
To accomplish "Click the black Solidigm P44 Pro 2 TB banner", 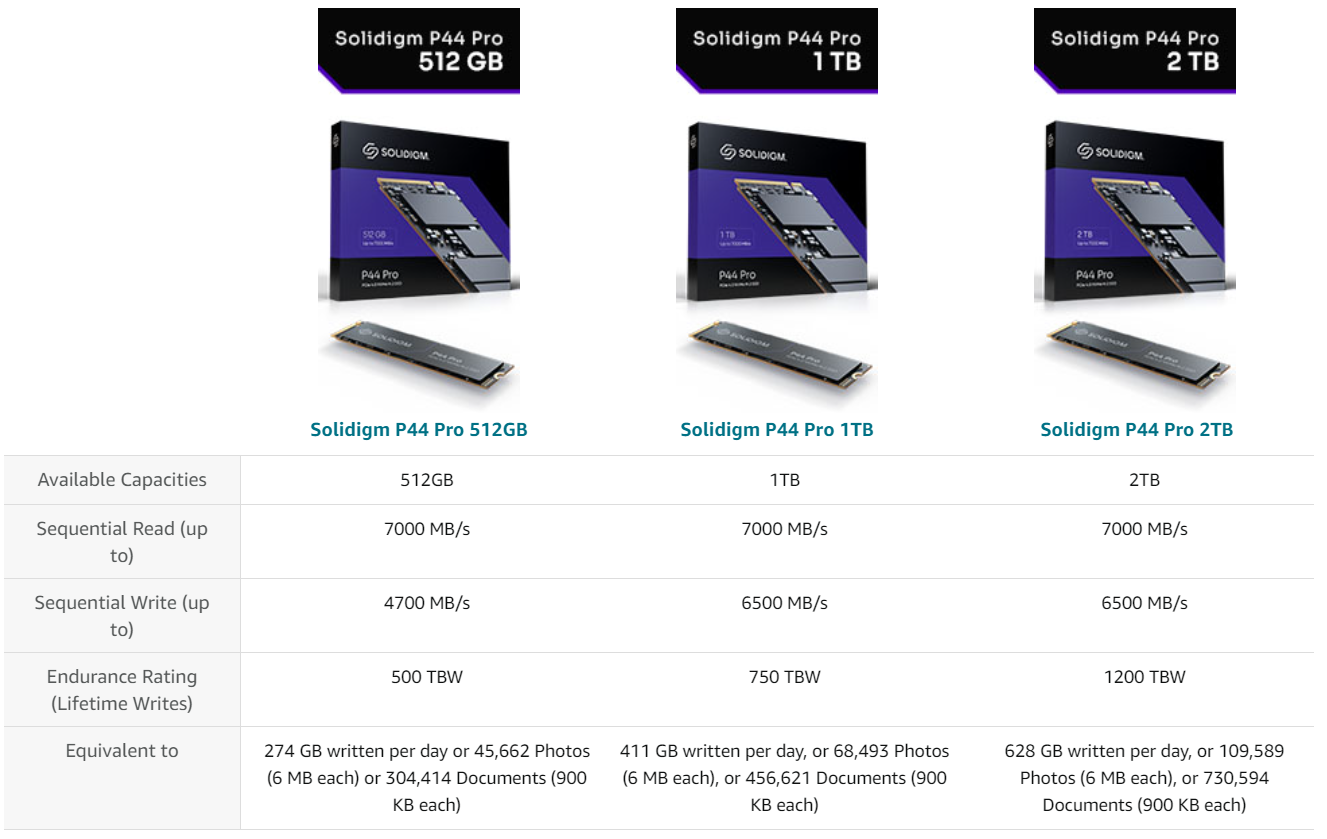I will point(1134,51).
